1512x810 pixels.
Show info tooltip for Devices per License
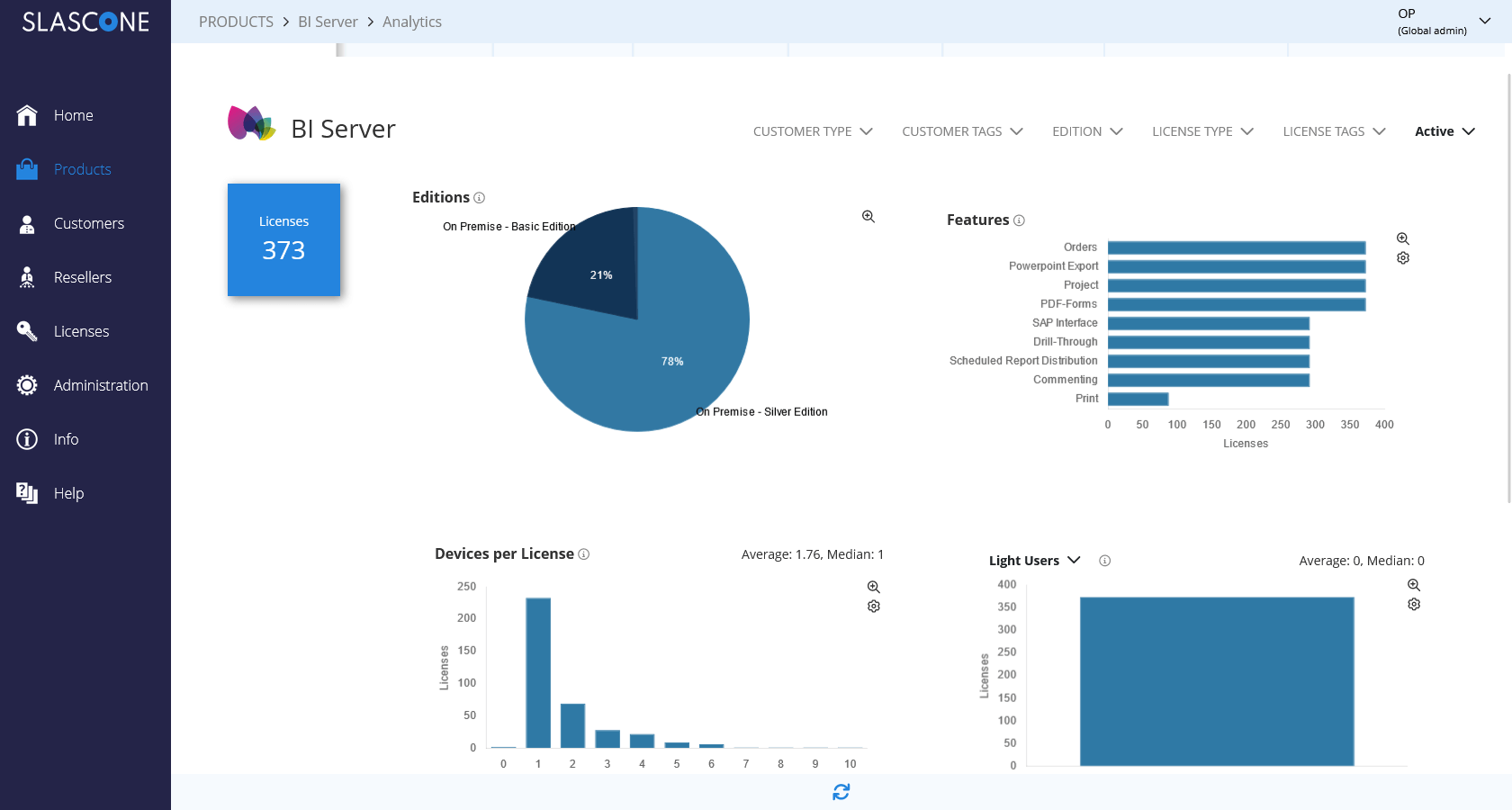click(584, 554)
